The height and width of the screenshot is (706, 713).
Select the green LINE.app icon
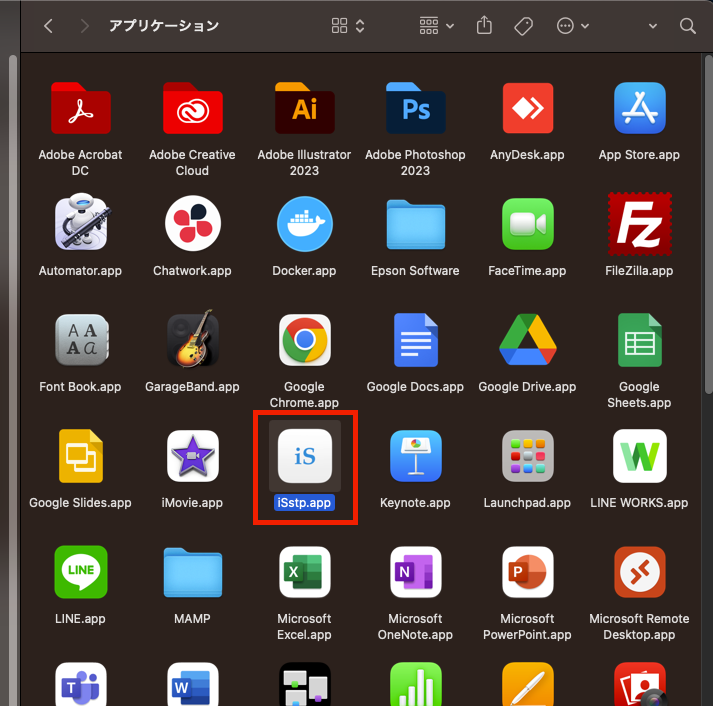tap(81, 571)
